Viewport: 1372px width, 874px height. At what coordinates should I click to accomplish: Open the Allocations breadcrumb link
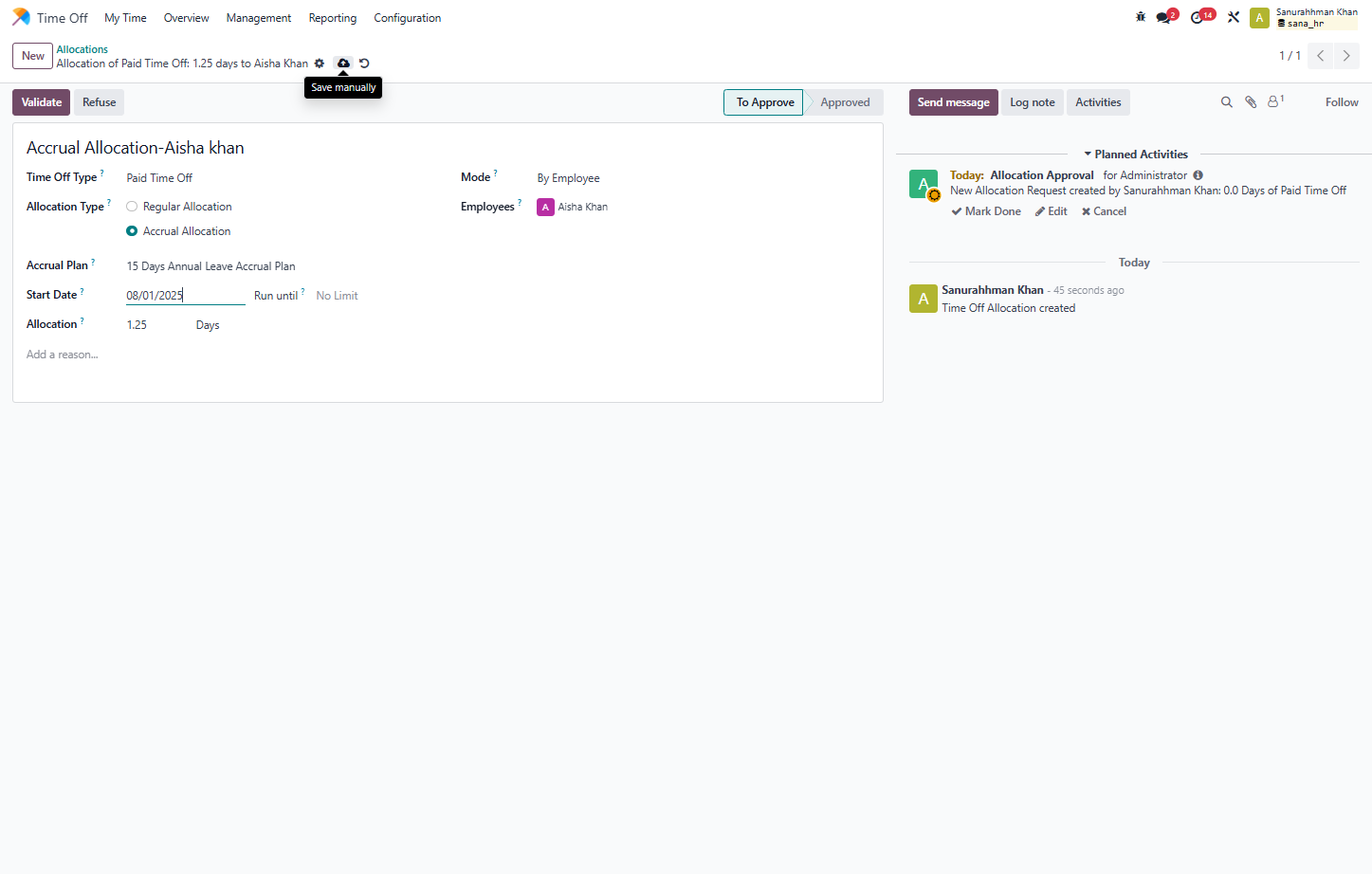click(x=82, y=49)
